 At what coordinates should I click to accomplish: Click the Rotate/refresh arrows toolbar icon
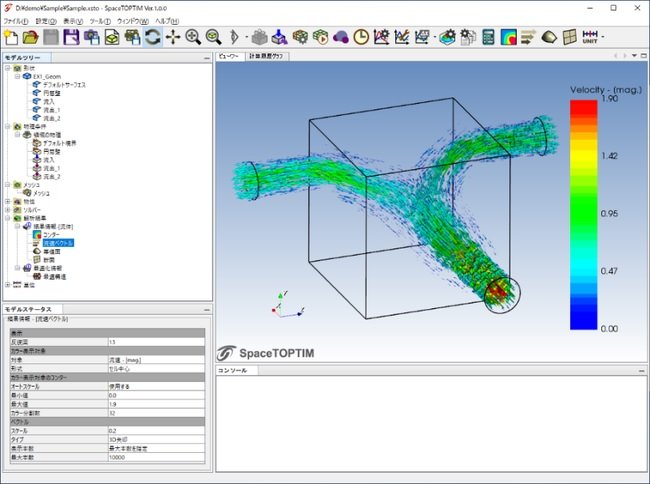click(x=152, y=37)
